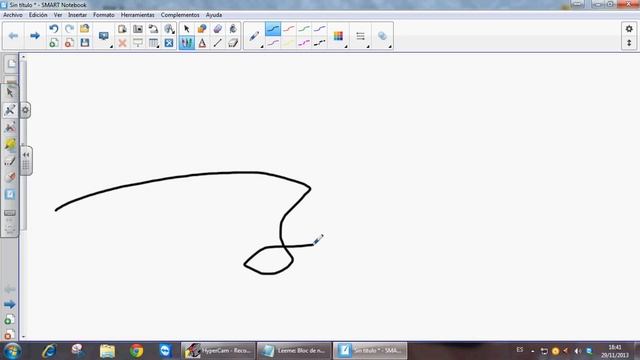Open the Complementos menu
This screenshot has height=360, width=640.
[x=180, y=15]
